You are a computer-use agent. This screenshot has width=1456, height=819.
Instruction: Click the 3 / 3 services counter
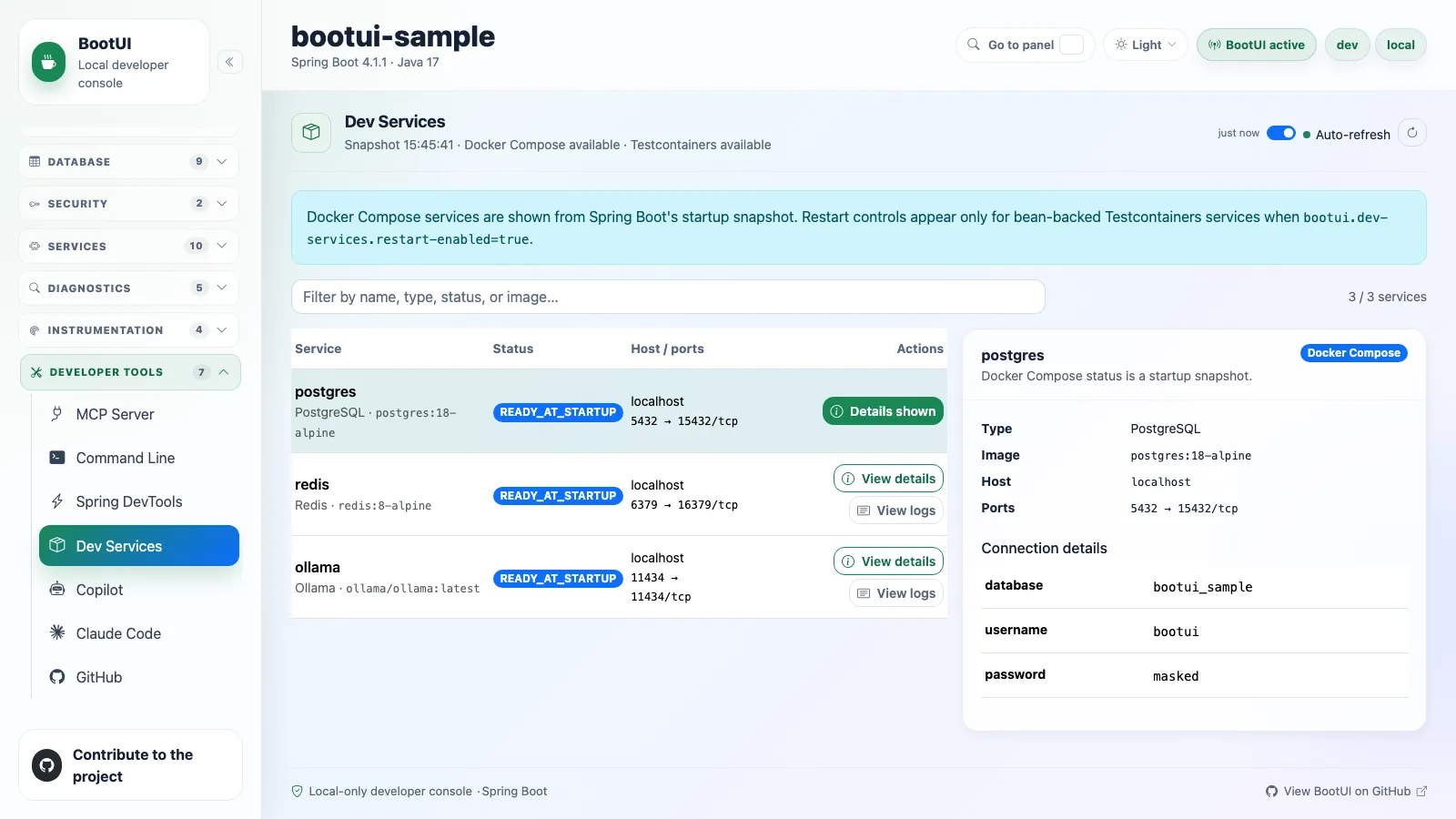click(x=1387, y=297)
